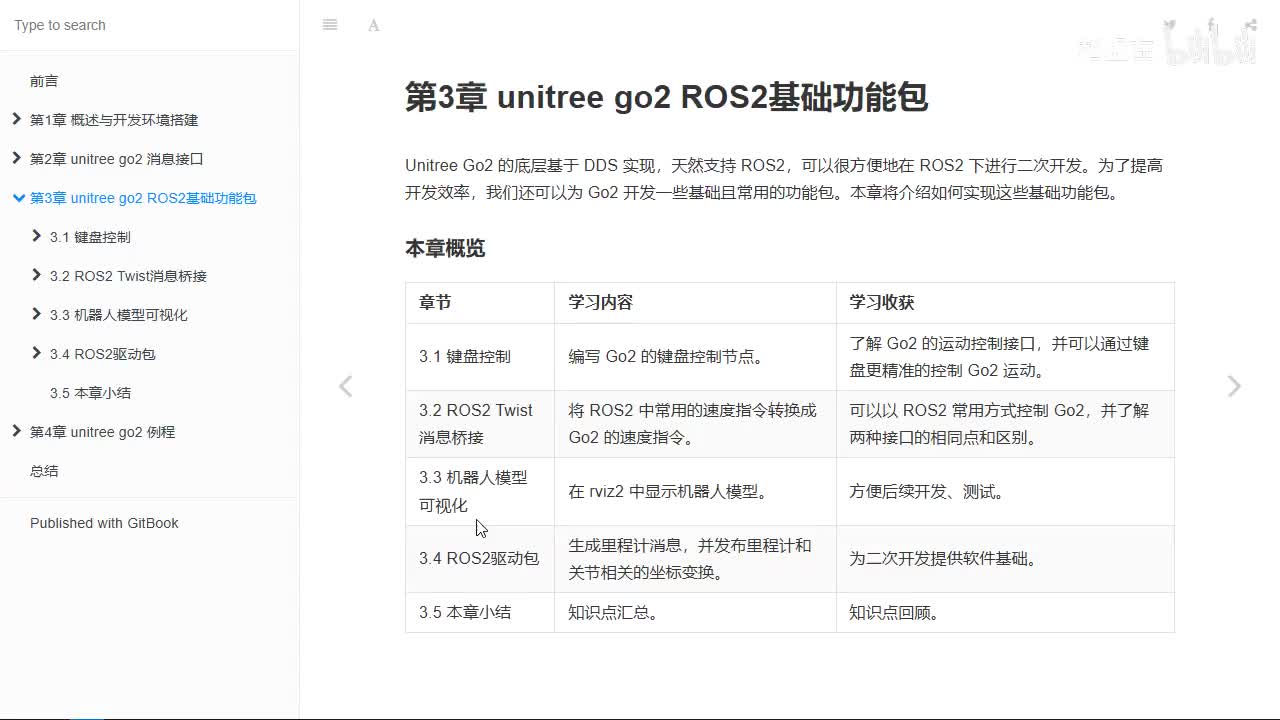The height and width of the screenshot is (720, 1280).
Task: Open sidebar item 3.5 本章小结
Action: click(x=90, y=393)
